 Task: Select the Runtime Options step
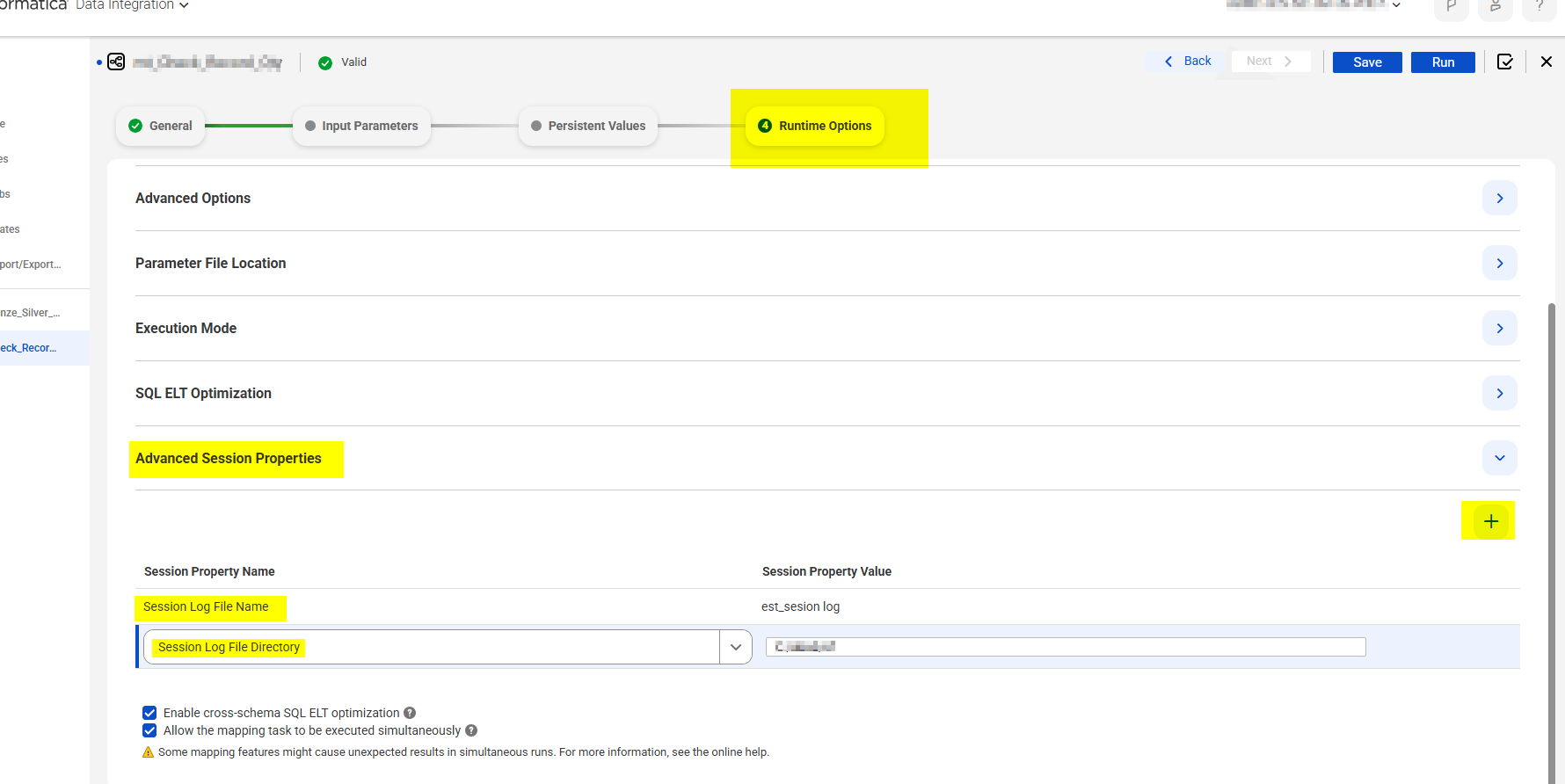815,126
